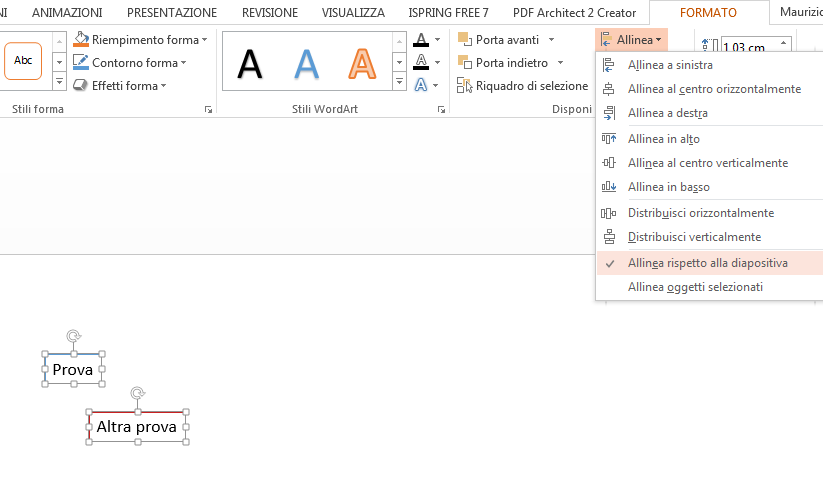Click the Allinea a sinistra icon
The width and height of the screenshot is (823, 484).
coord(608,65)
